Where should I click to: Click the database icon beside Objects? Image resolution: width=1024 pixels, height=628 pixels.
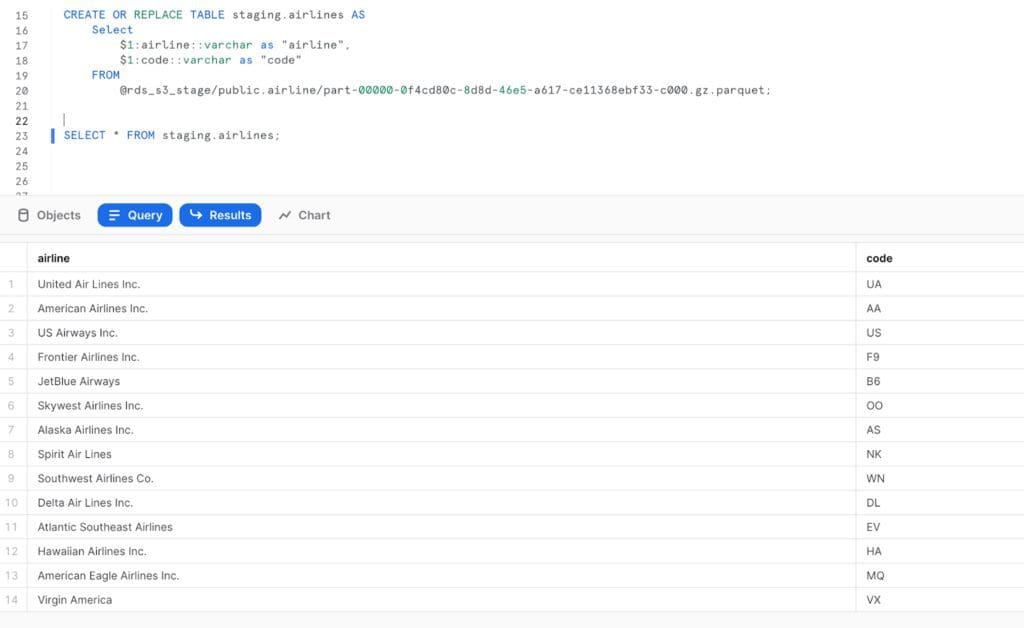[22, 214]
